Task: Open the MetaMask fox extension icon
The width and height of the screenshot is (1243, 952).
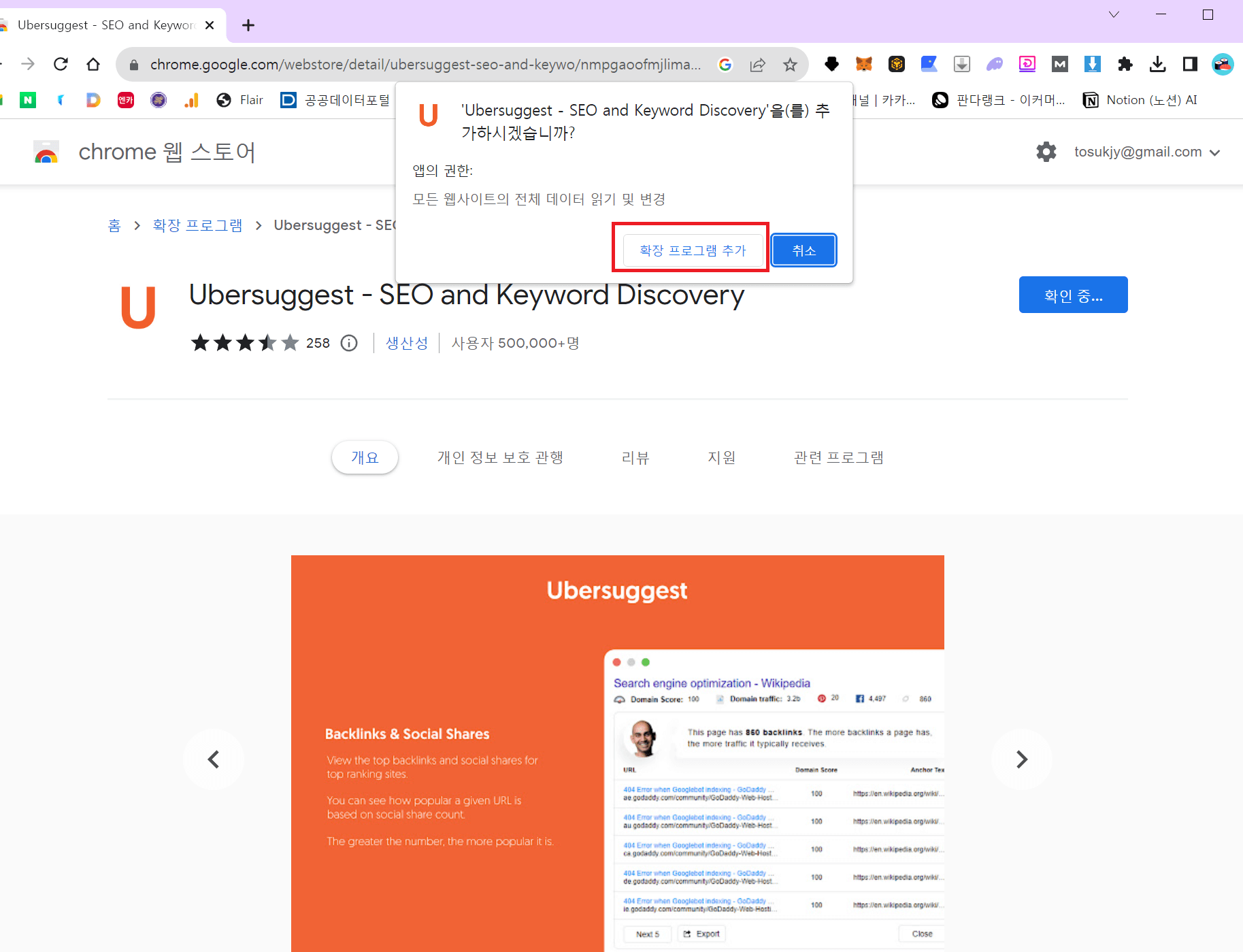Action: click(864, 64)
